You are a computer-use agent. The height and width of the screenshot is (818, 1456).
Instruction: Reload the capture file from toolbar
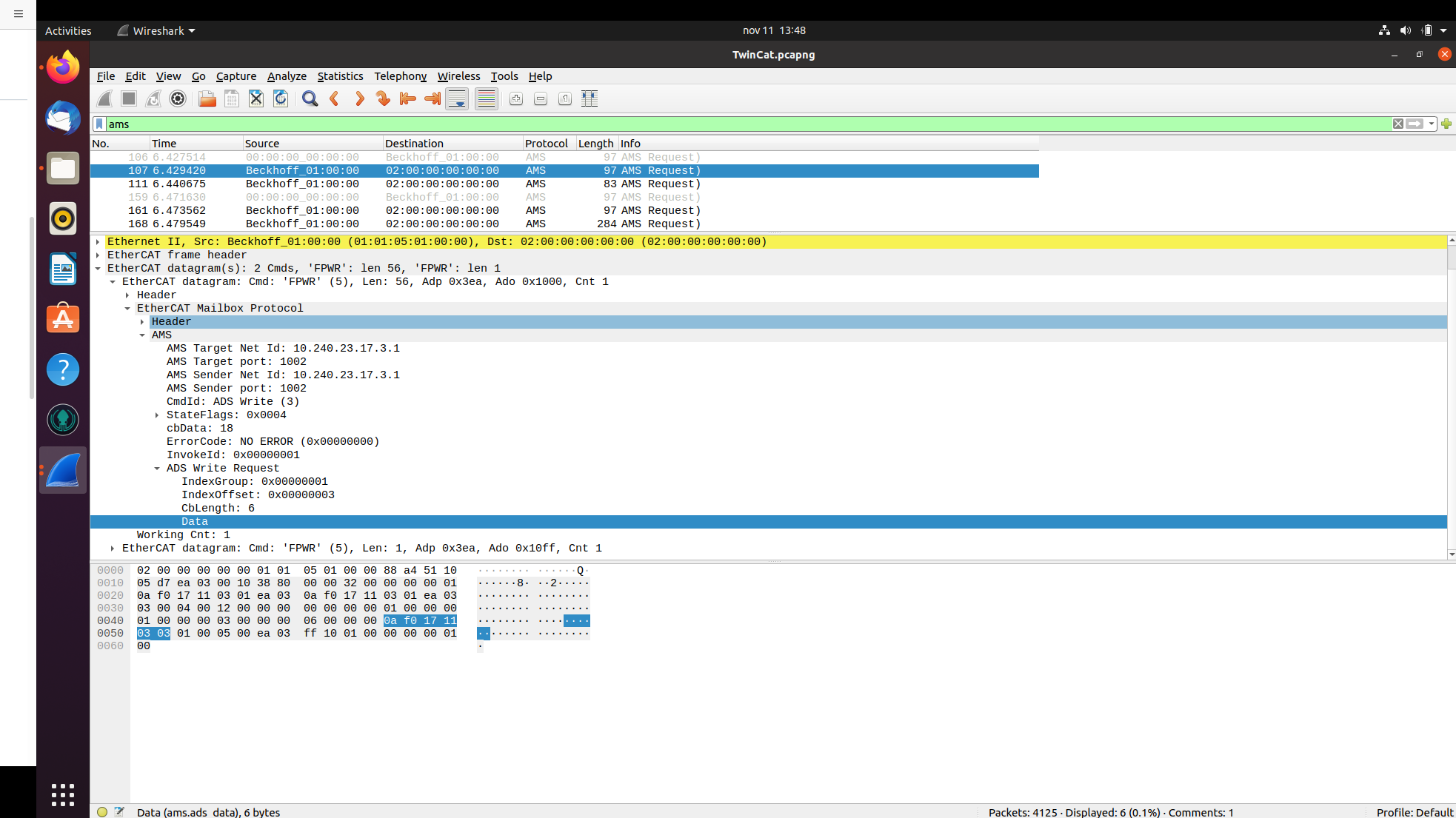click(x=281, y=98)
